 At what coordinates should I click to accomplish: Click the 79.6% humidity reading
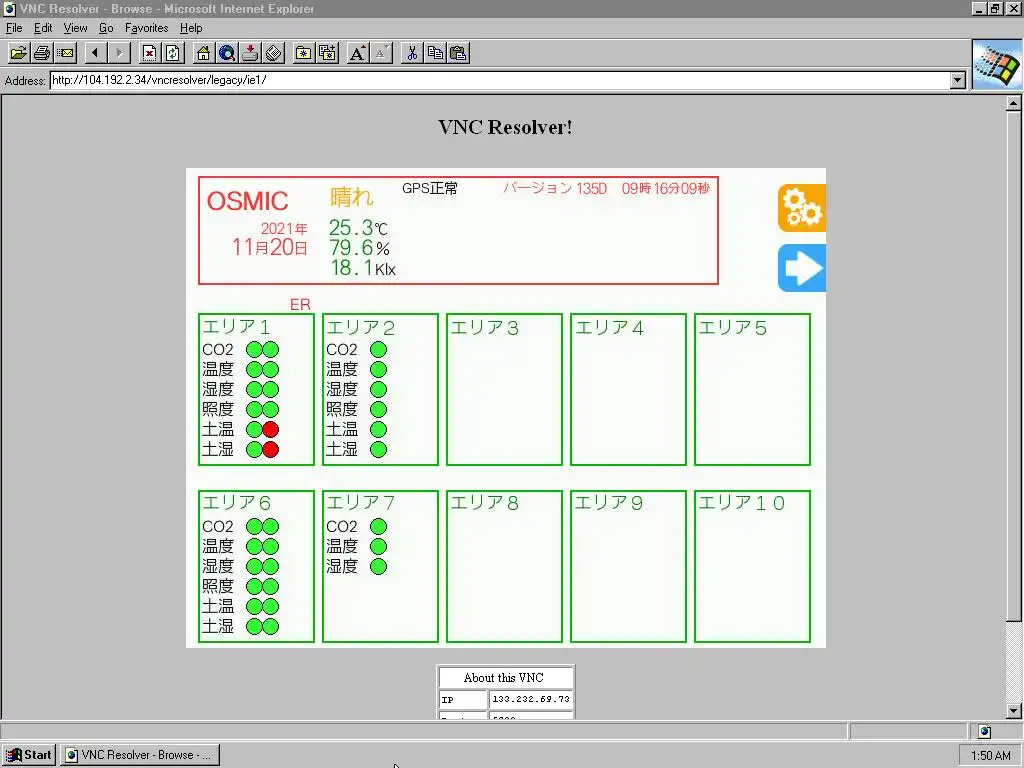(x=359, y=248)
